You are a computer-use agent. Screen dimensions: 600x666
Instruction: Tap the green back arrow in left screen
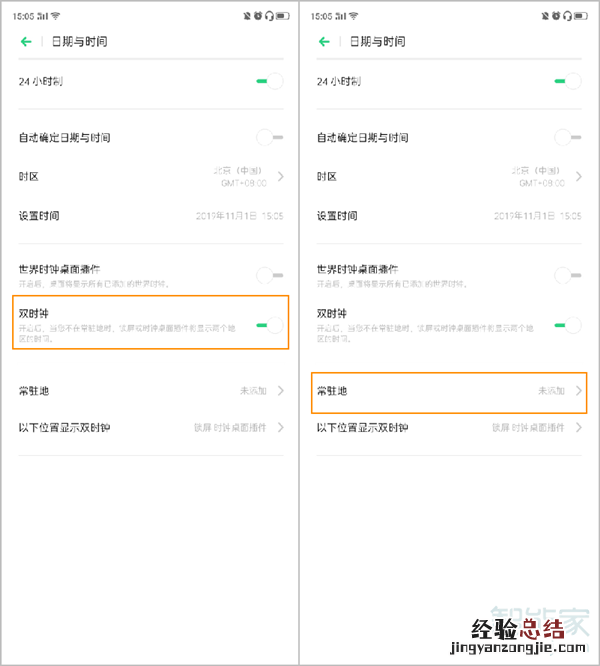(26, 42)
